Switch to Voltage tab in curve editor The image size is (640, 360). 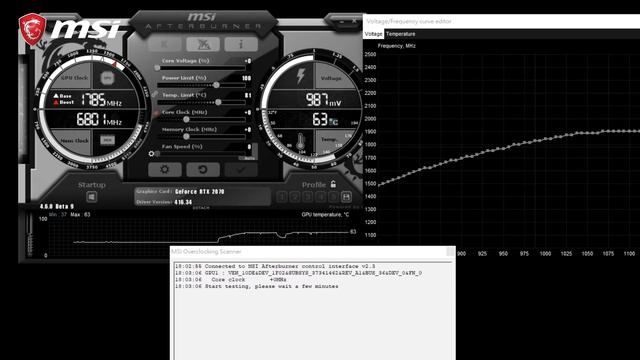(373, 34)
